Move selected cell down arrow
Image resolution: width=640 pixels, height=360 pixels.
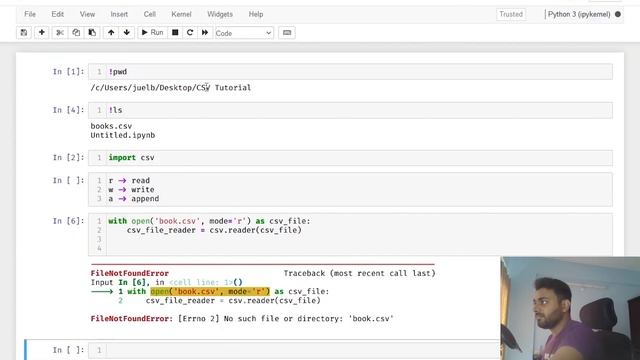pyautogui.click(x=127, y=33)
